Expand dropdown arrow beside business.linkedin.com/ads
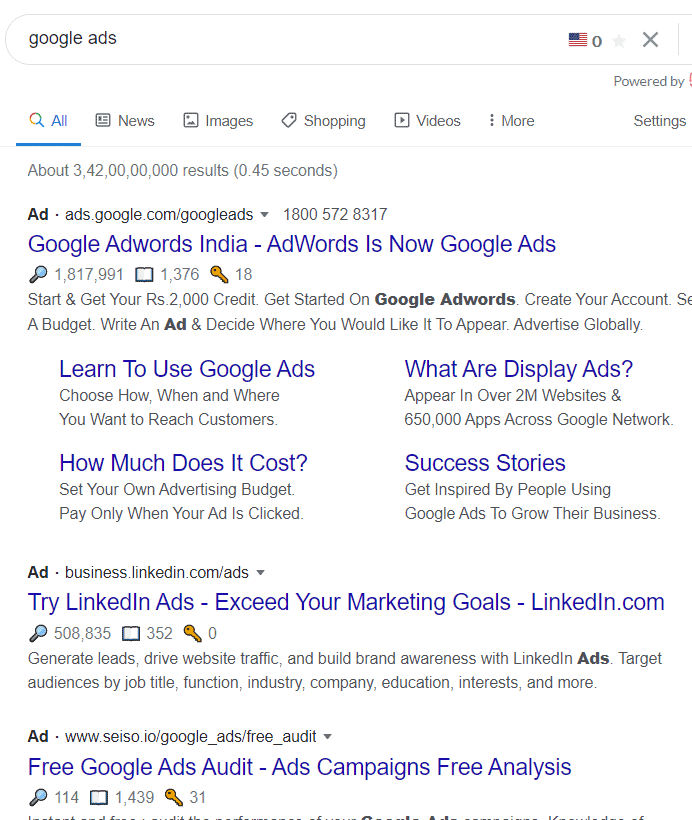Image resolution: width=692 pixels, height=820 pixels. click(260, 573)
